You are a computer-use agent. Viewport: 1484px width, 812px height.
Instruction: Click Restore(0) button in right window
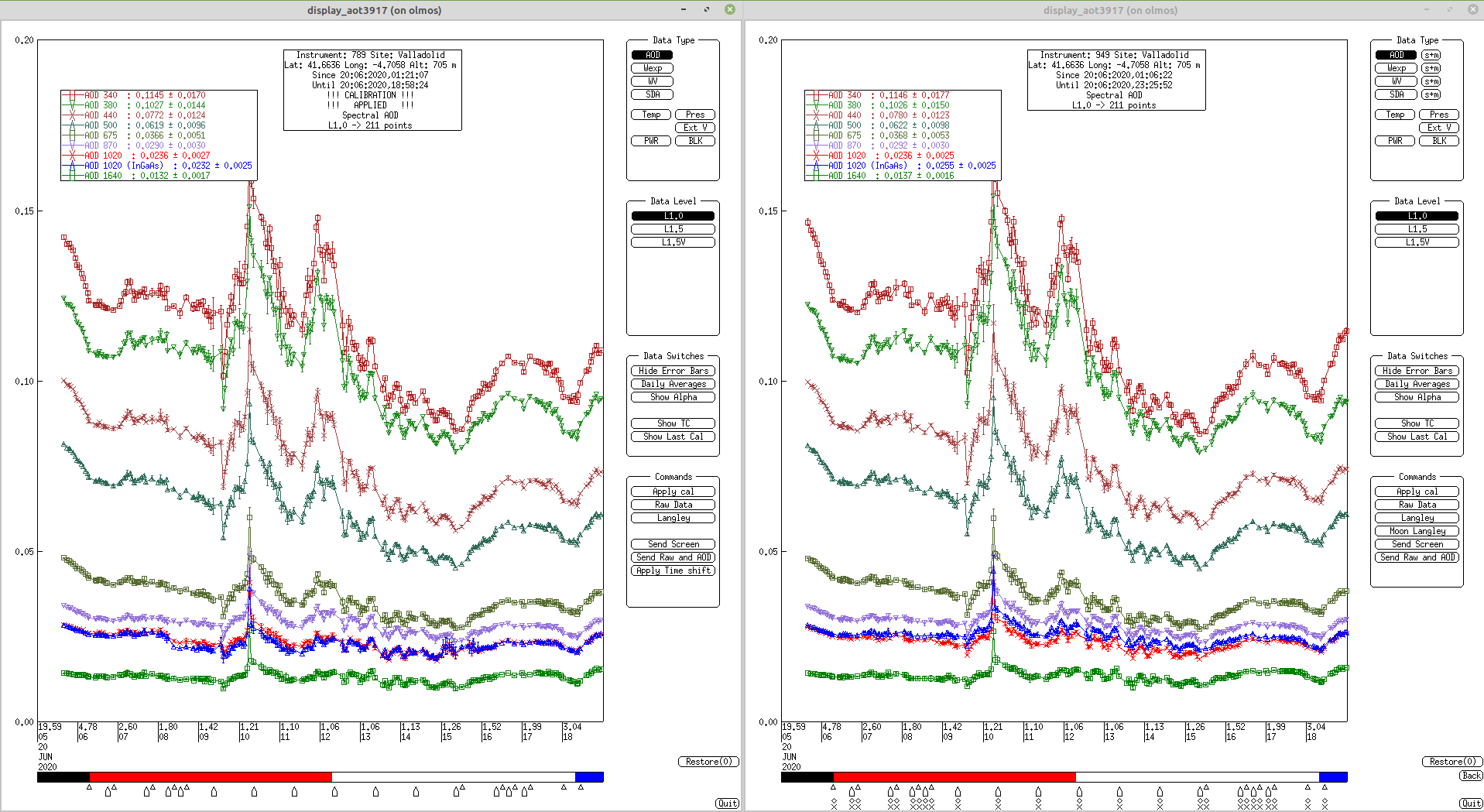point(1452,762)
